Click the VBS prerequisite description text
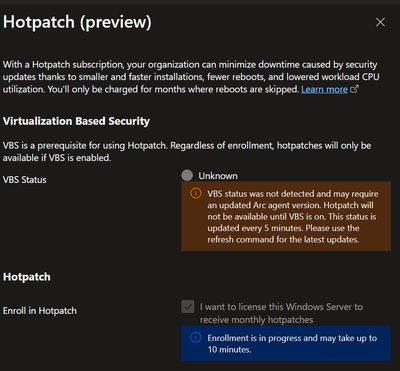 click(x=187, y=152)
